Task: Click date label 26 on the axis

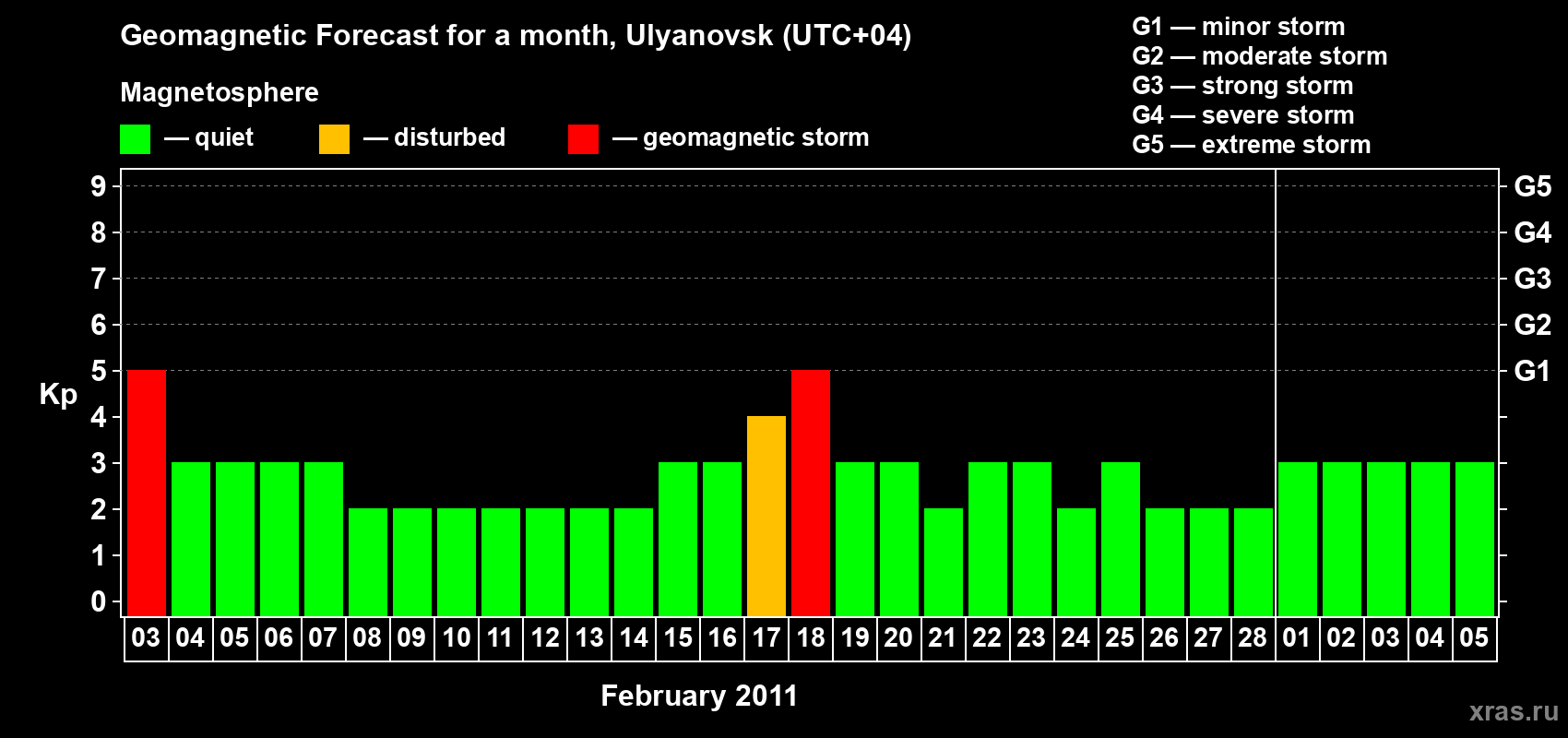Action: pyautogui.click(x=1164, y=637)
